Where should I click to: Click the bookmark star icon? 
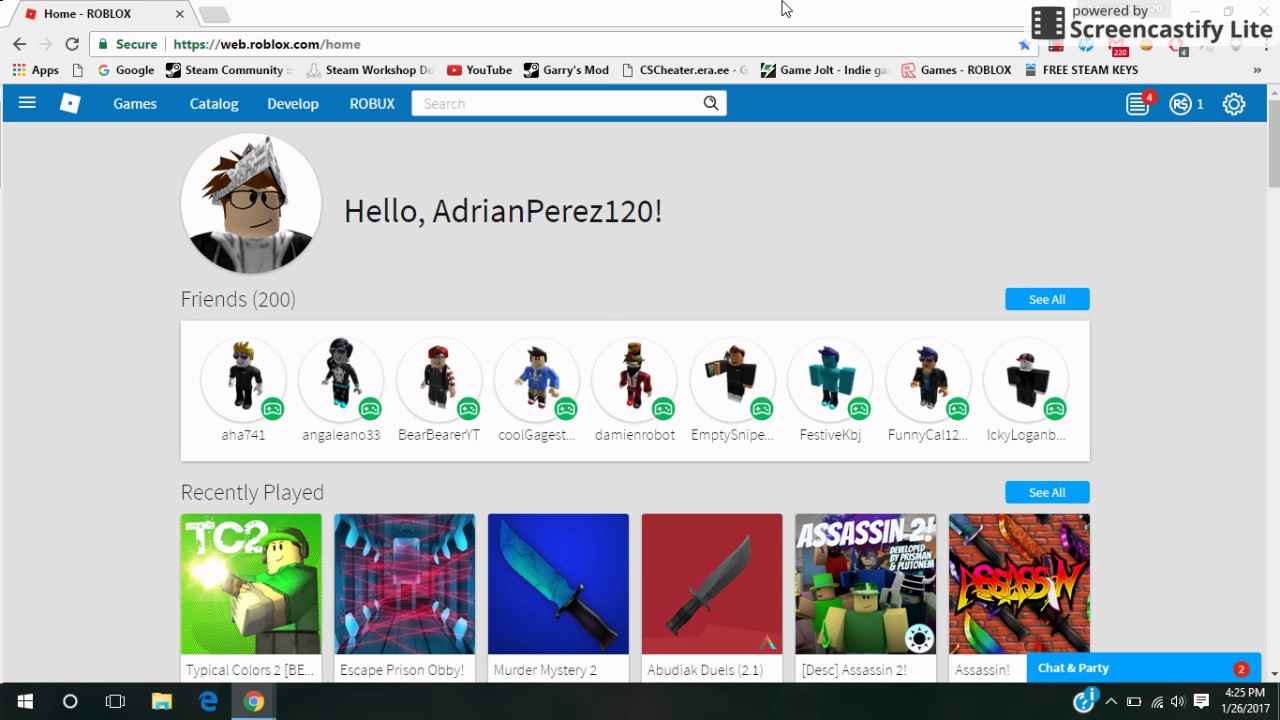[1024, 44]
